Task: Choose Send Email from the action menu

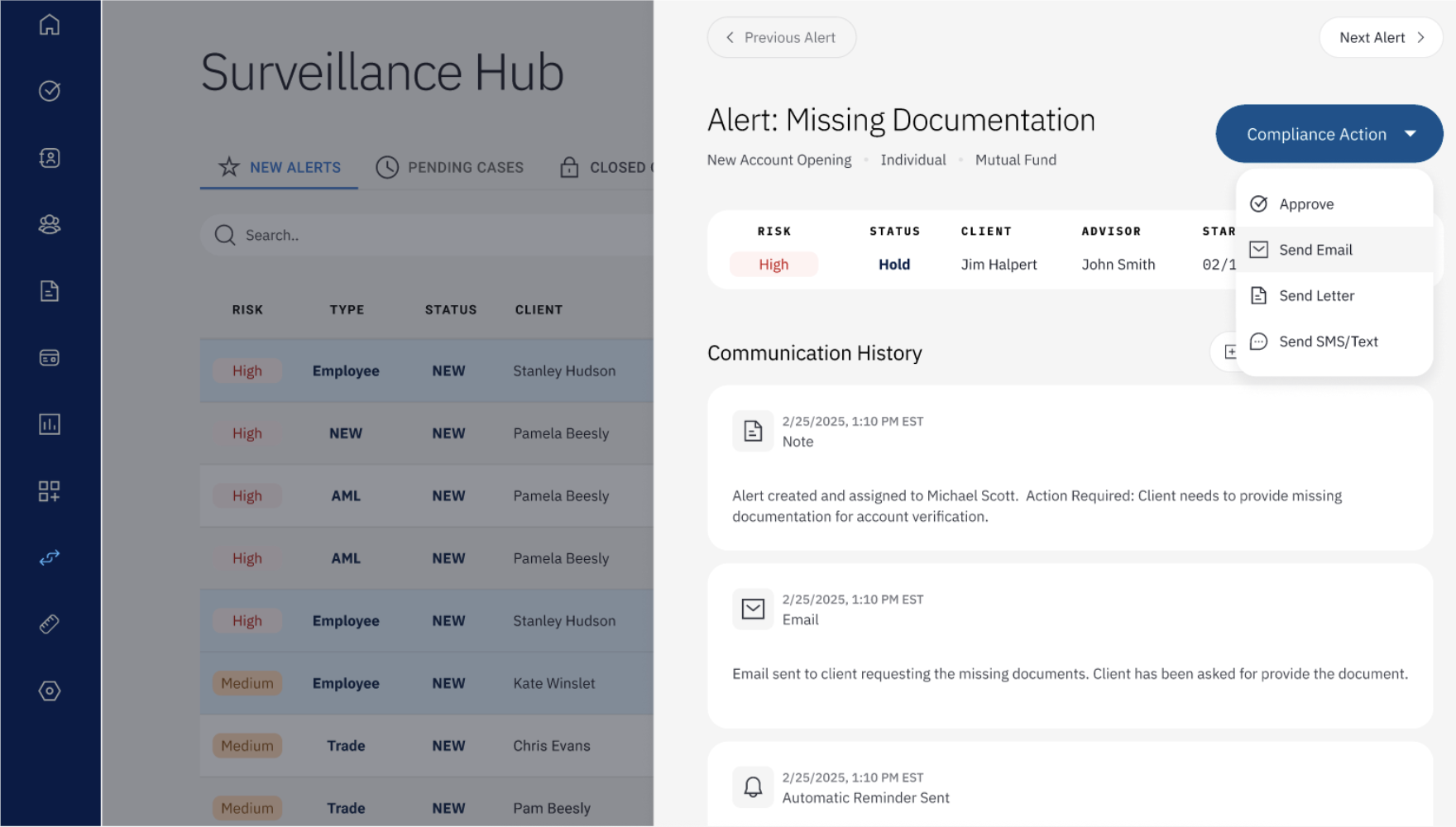Action: coord(1334,250)
